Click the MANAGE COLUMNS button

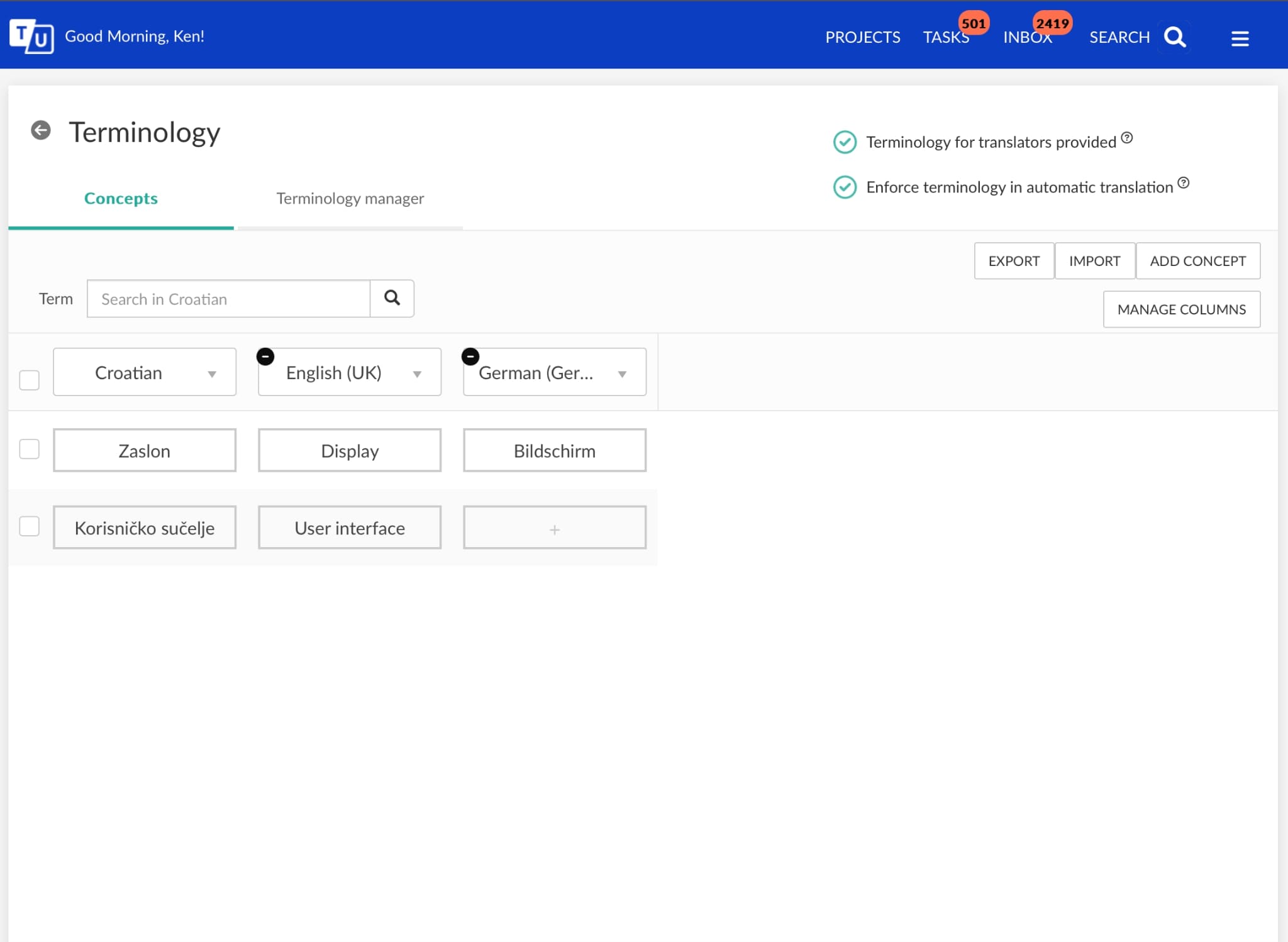click(1182, 309)
